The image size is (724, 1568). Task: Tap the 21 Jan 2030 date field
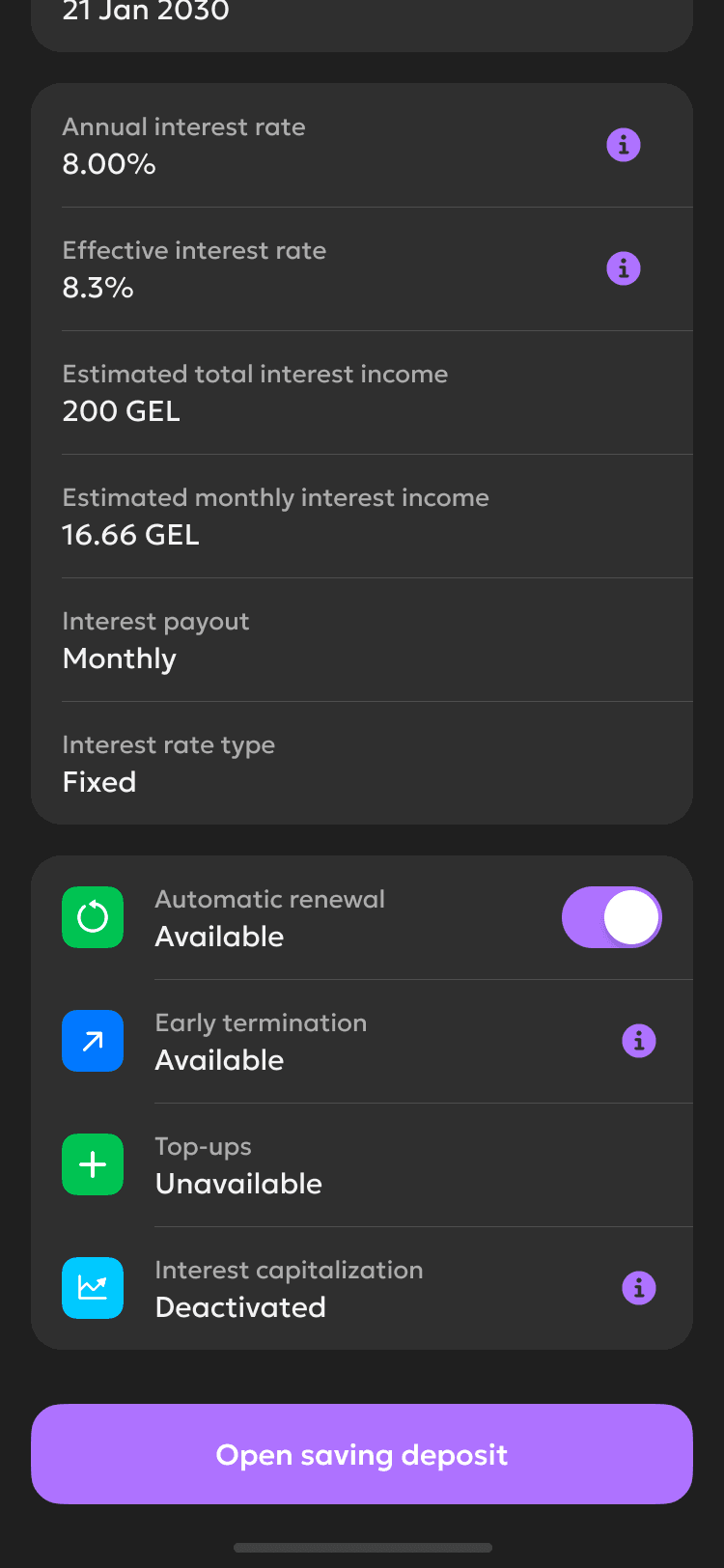pos(146,14)
